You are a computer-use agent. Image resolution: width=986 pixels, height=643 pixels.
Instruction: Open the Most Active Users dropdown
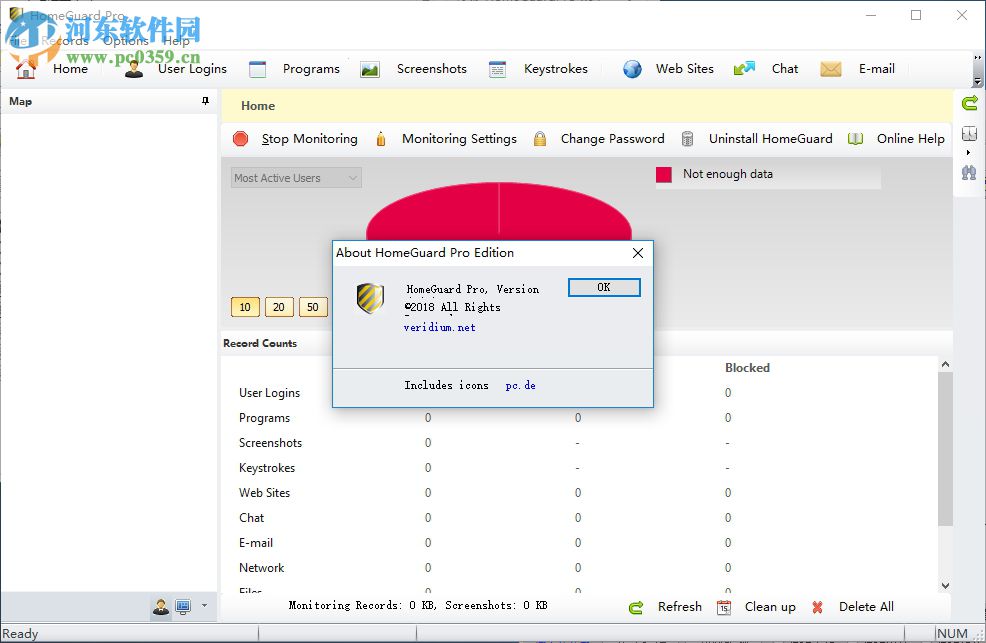pyautogui.click(x=294, y=177)
